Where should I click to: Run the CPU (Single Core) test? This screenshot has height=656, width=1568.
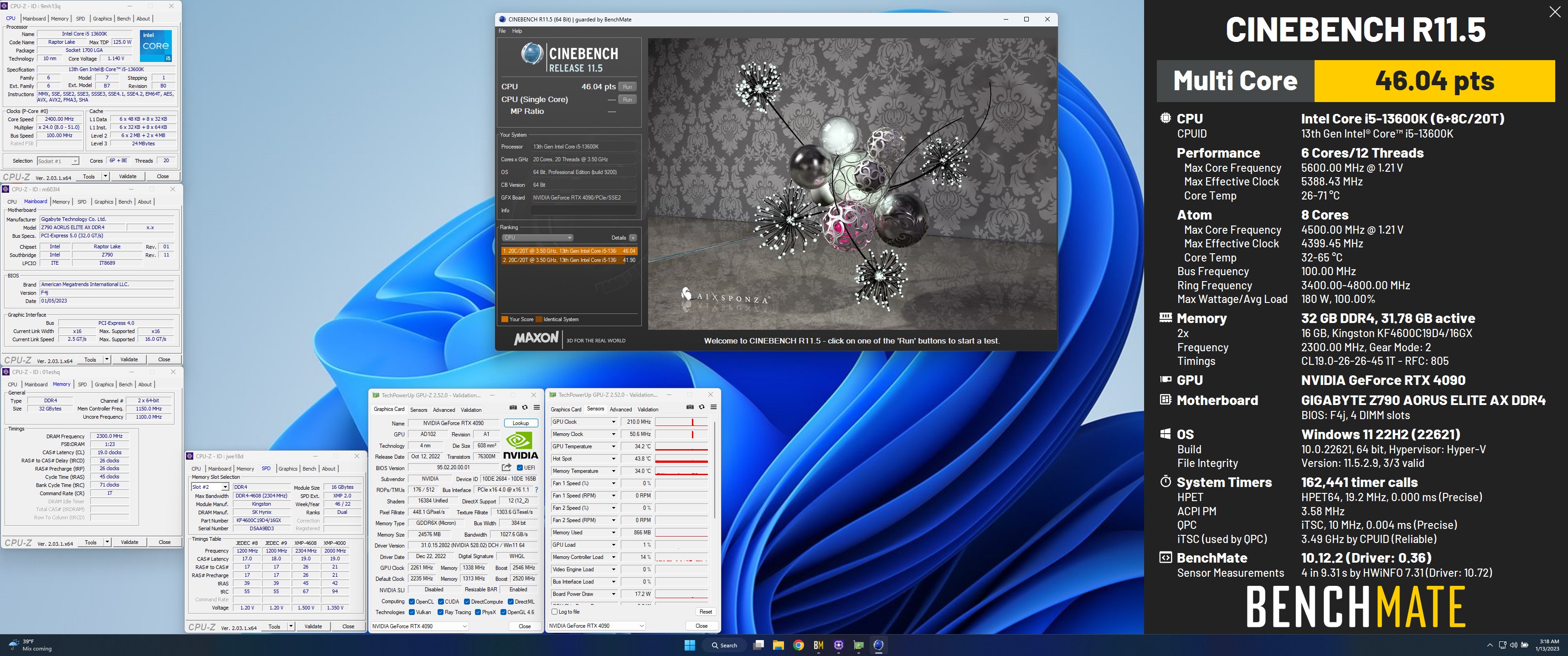[628, 99]
